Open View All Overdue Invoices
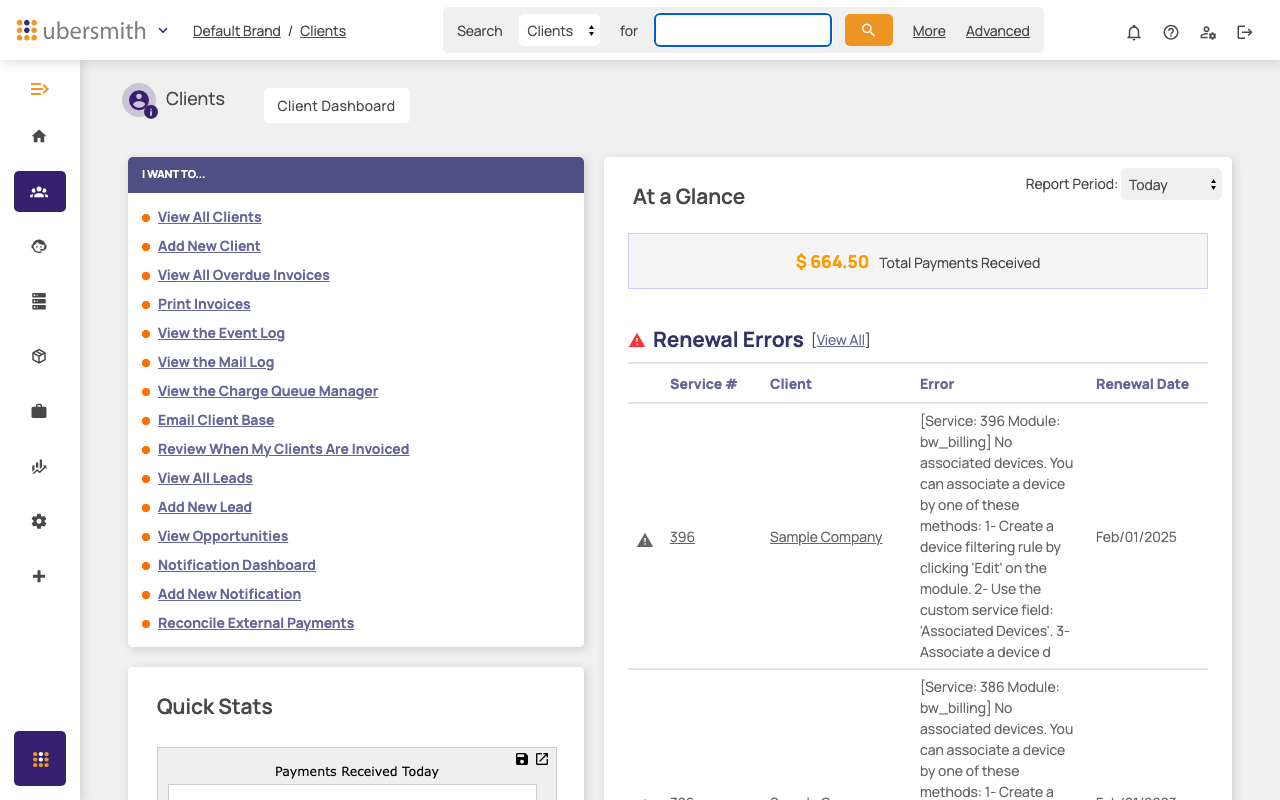 click(244, 275)
